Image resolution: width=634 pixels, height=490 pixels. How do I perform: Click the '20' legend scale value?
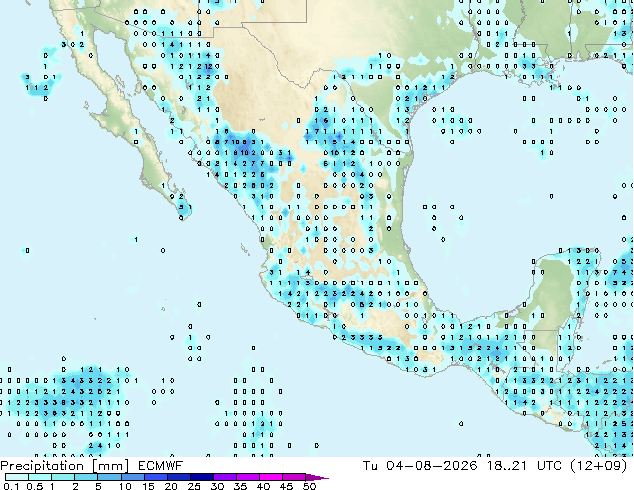click(171, 486)
